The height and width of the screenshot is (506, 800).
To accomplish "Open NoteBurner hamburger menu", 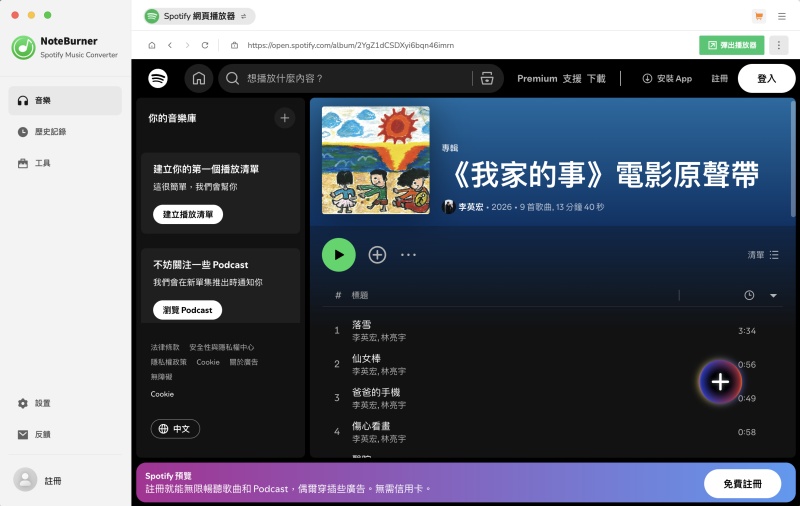I will [x=782, y=16].
